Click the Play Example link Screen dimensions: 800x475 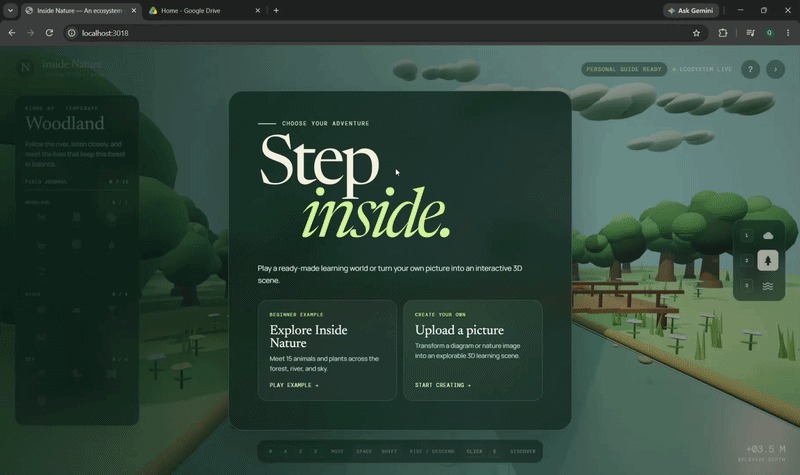(x=294, y=385)
